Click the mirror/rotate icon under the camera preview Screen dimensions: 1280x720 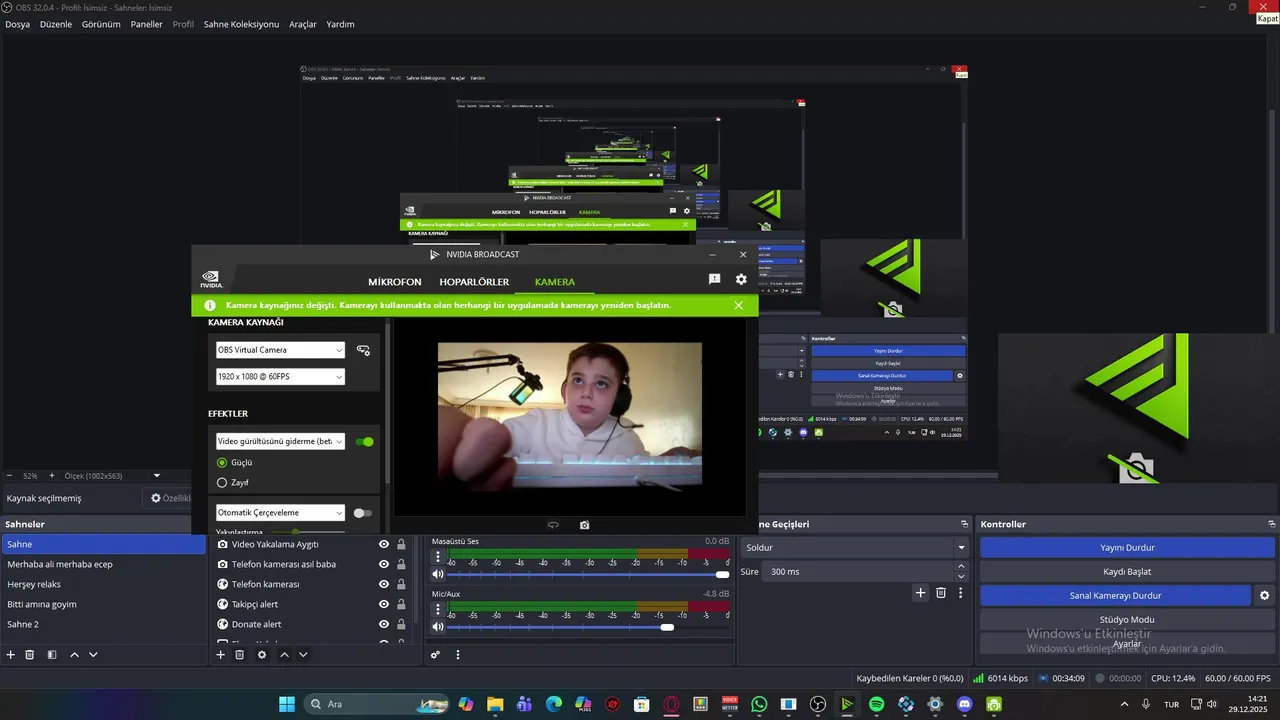click(553, 525)
